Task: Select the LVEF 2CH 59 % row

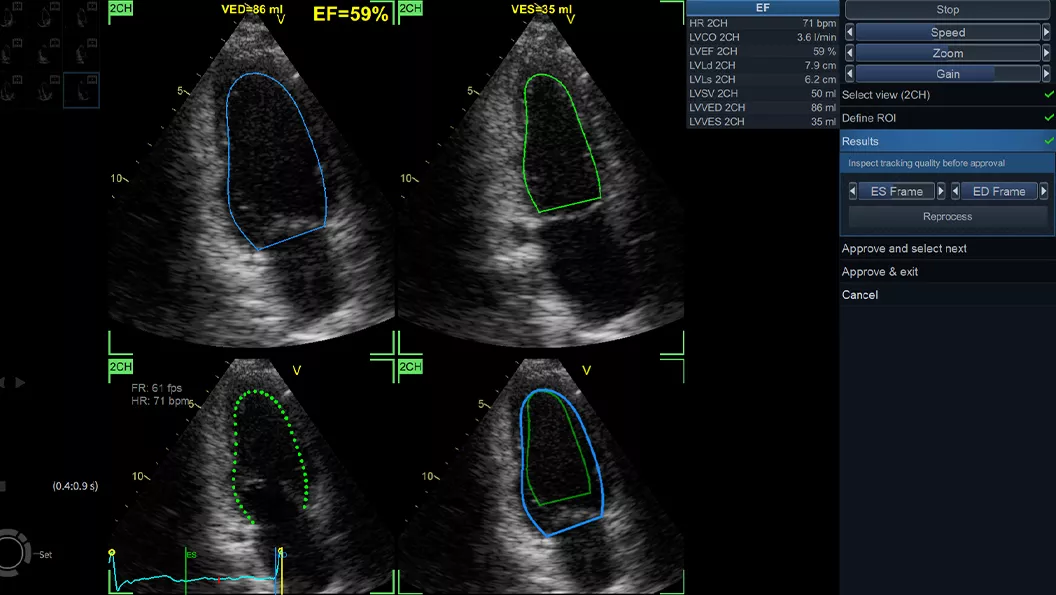Action: [x=762, y=51]
